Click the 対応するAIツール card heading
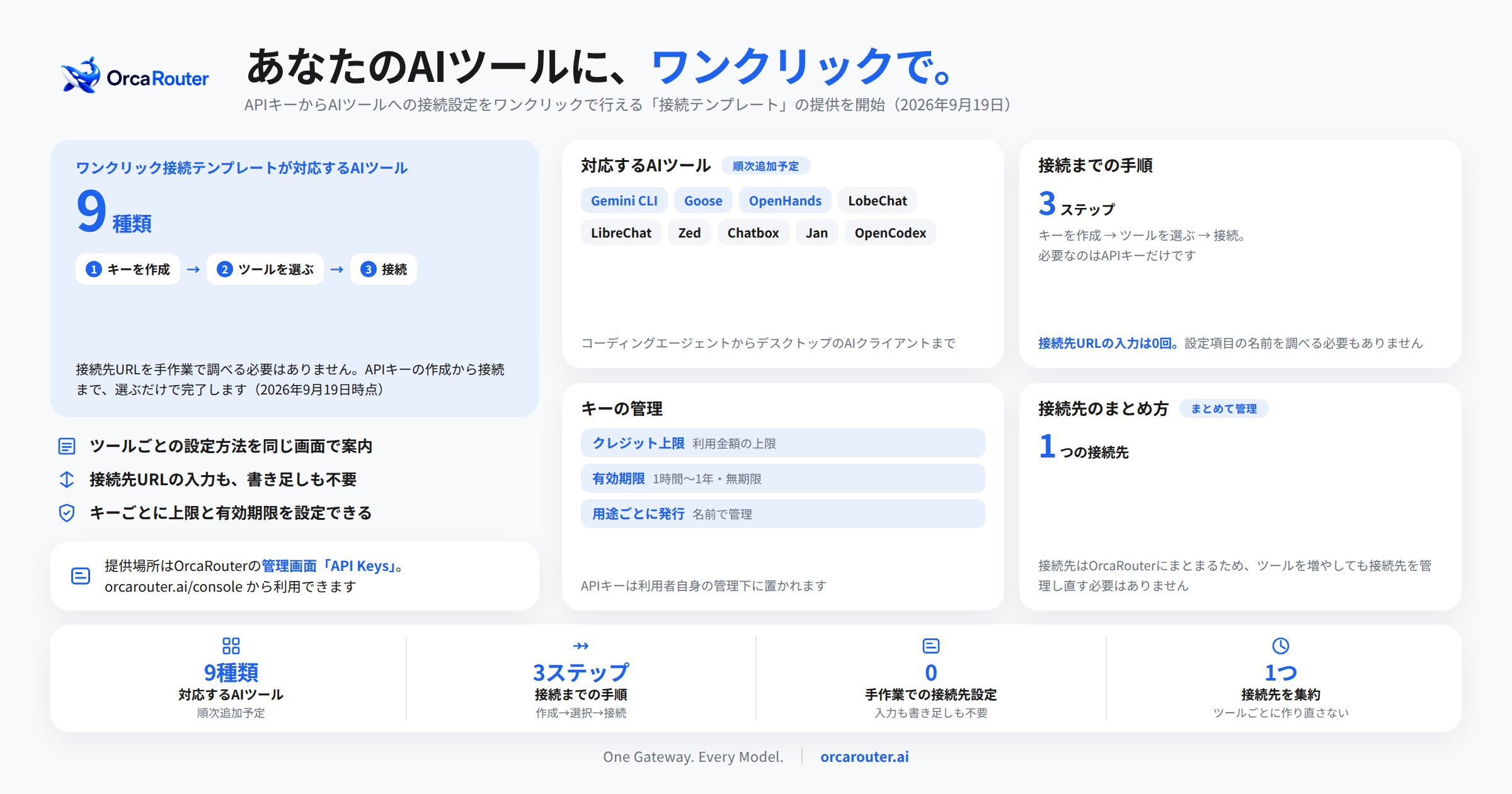The image size is (1512, 794). 646,166
